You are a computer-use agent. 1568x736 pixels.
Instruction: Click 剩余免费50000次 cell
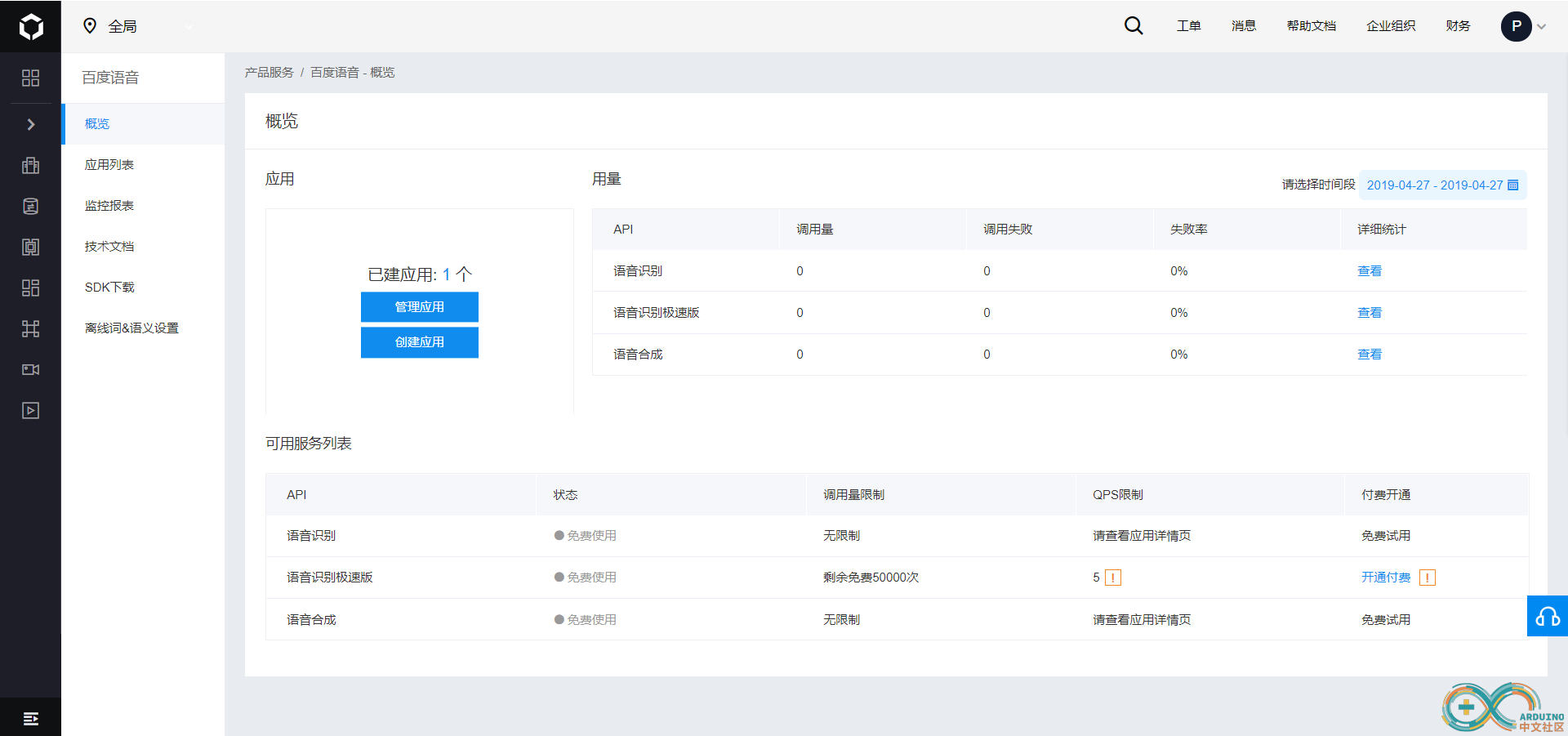click(871, 577)
